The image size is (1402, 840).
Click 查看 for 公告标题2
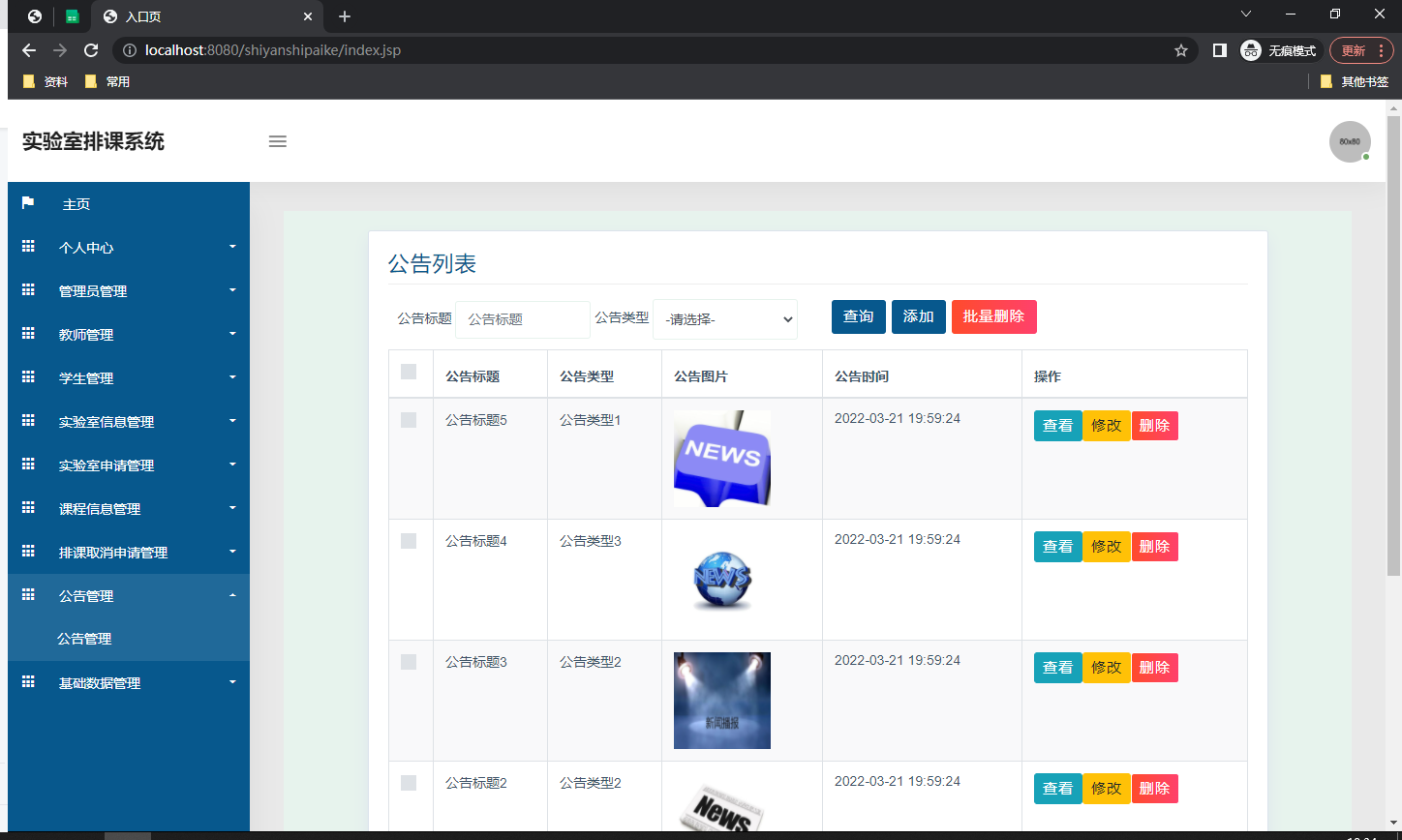(1058, 789)
